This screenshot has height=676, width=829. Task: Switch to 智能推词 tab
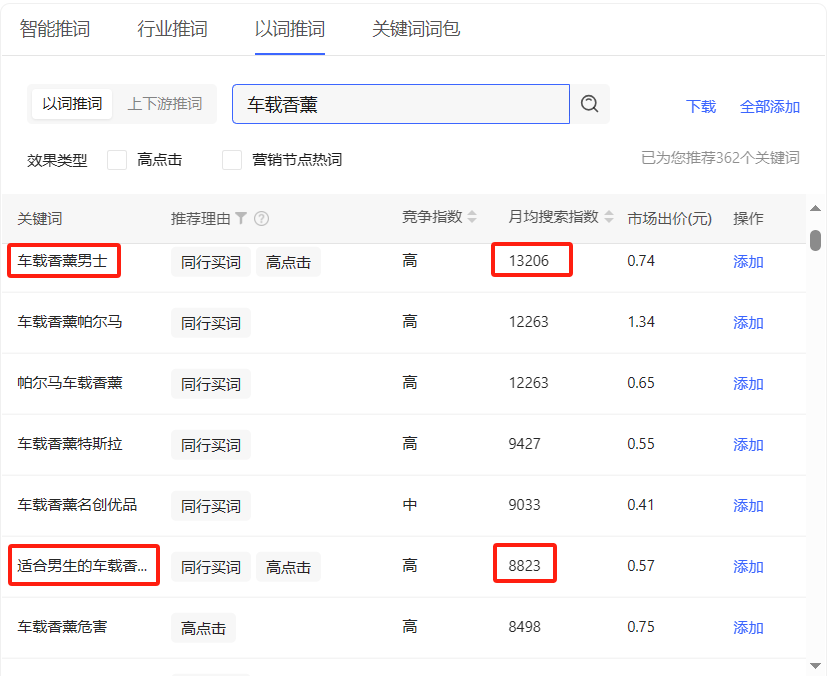[55, 29]
